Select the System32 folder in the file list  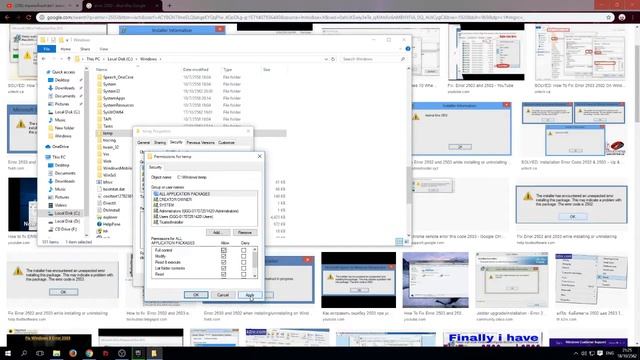point(111,91)
